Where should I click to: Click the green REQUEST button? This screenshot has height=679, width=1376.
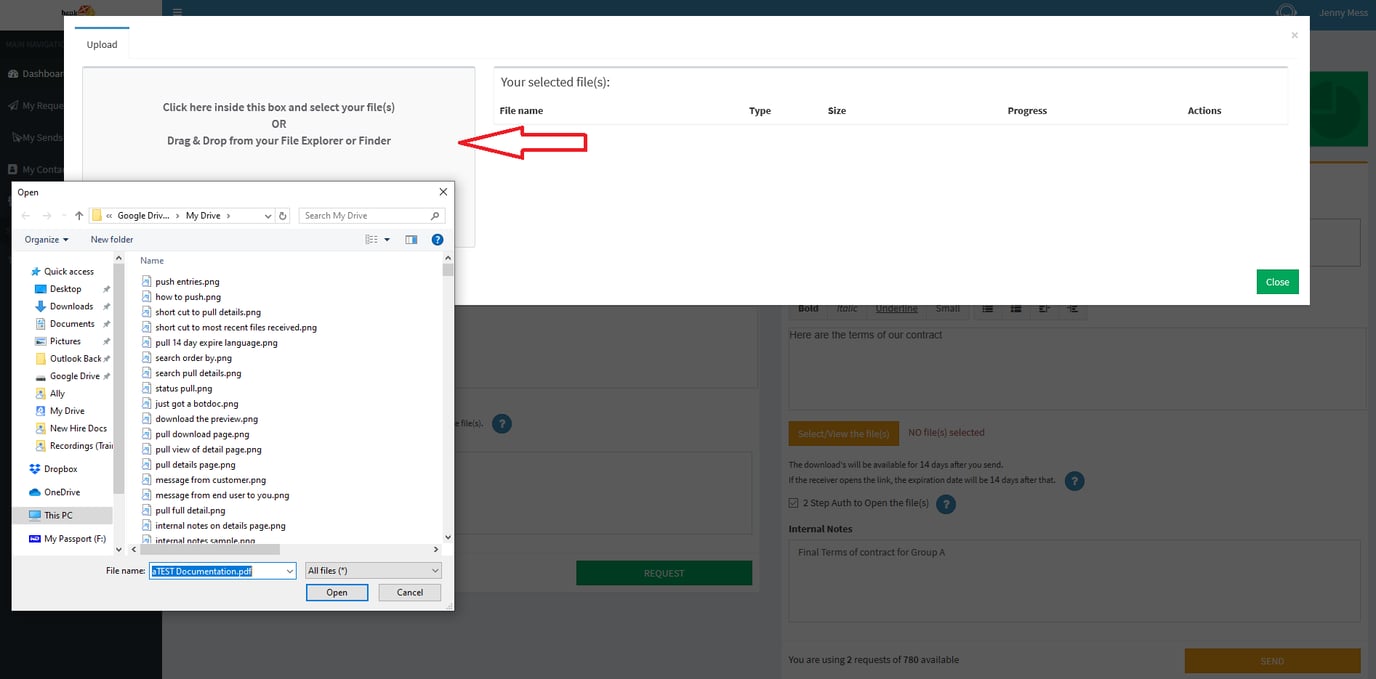(664, 573)
